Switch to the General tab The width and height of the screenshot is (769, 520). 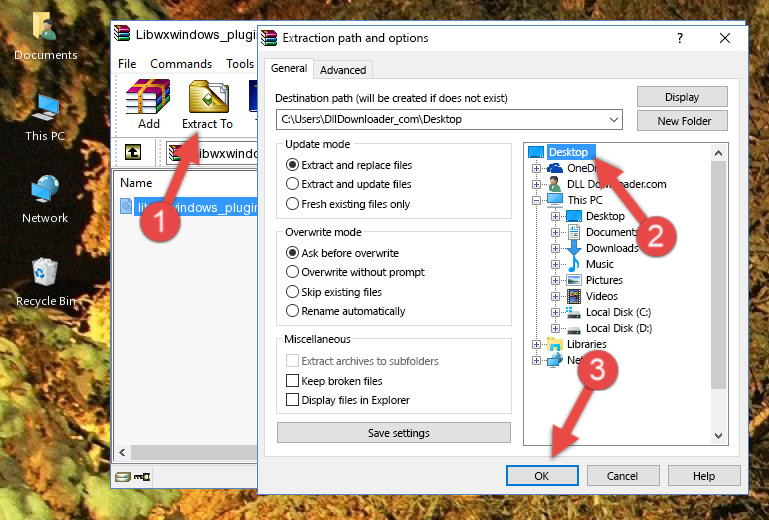pos(289,68)
